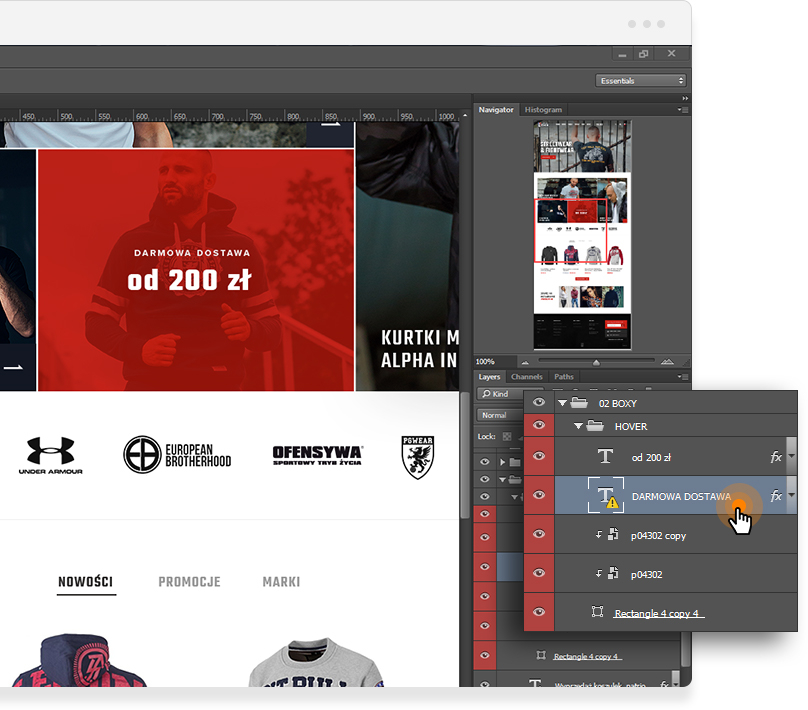
Task: Click the smart object icon of 'p04302 copy'
Action: [x=613, y=534]
